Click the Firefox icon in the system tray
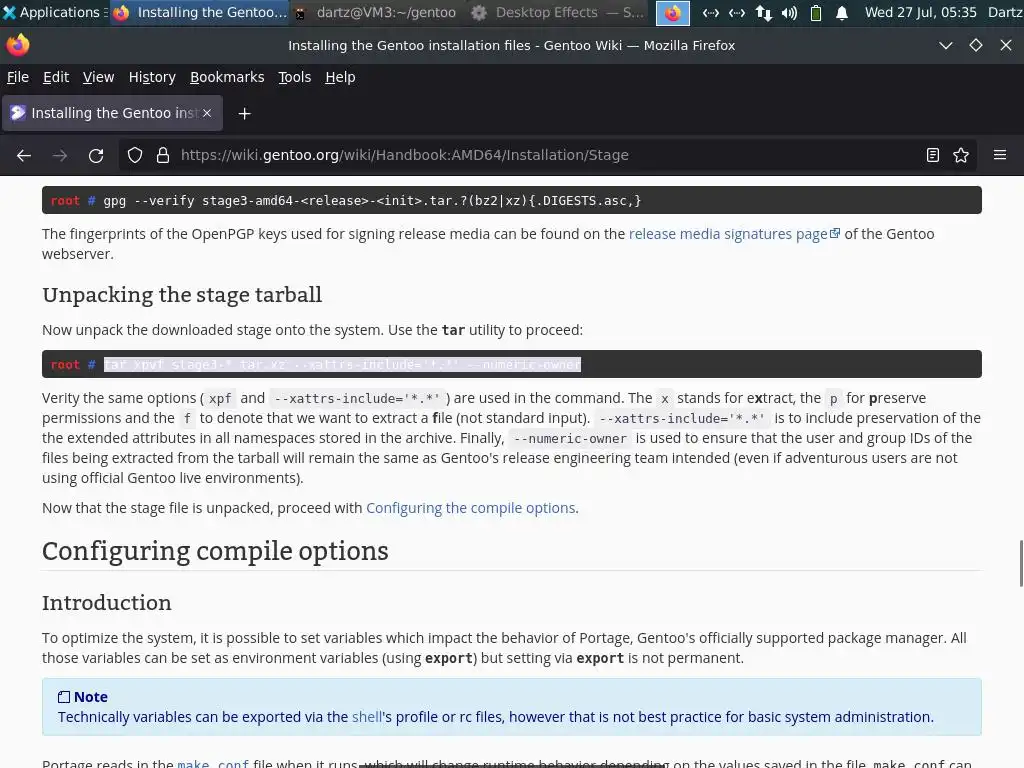This screenshot has height=768, width=1024. (x=673, y=13)
